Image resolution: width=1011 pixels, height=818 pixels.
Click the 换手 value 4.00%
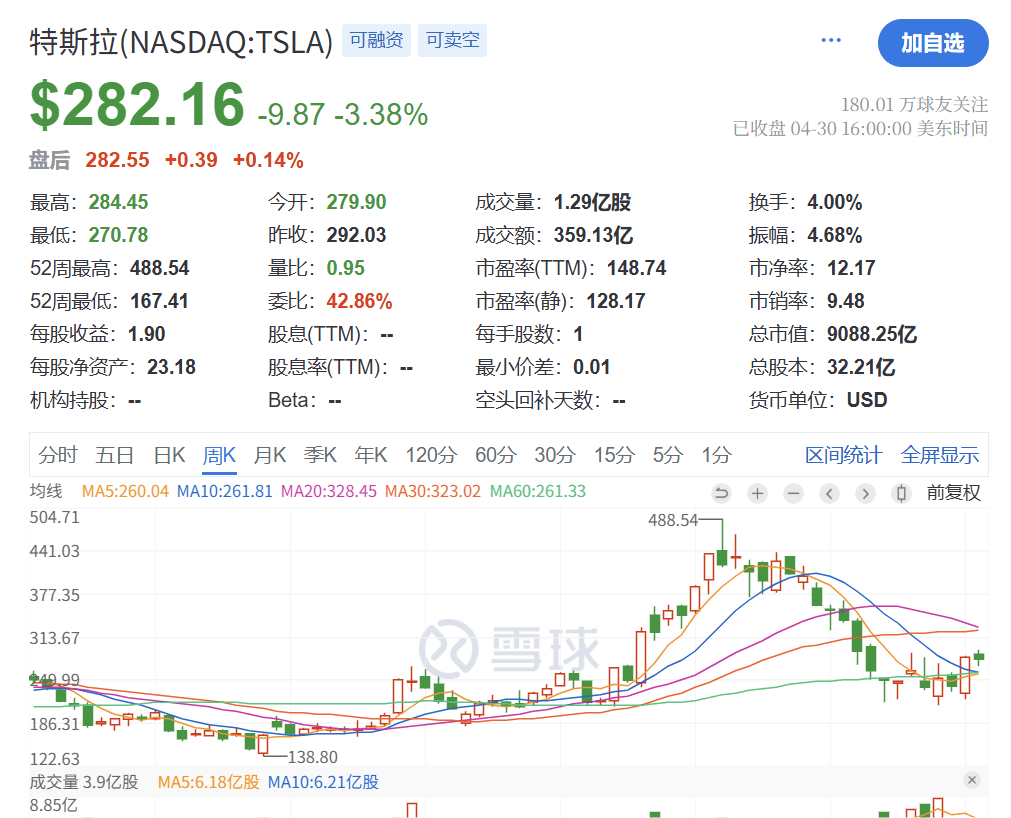pyautogui.click(x=834, y=202)
